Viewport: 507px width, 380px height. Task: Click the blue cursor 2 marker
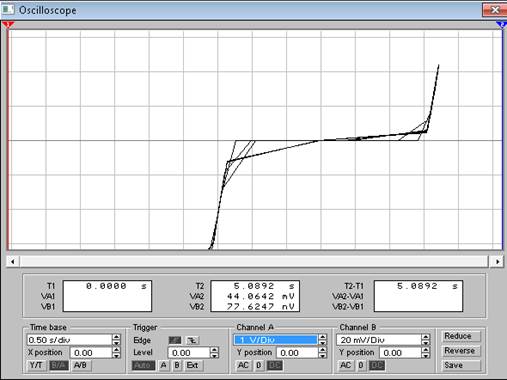pos(501,25)
